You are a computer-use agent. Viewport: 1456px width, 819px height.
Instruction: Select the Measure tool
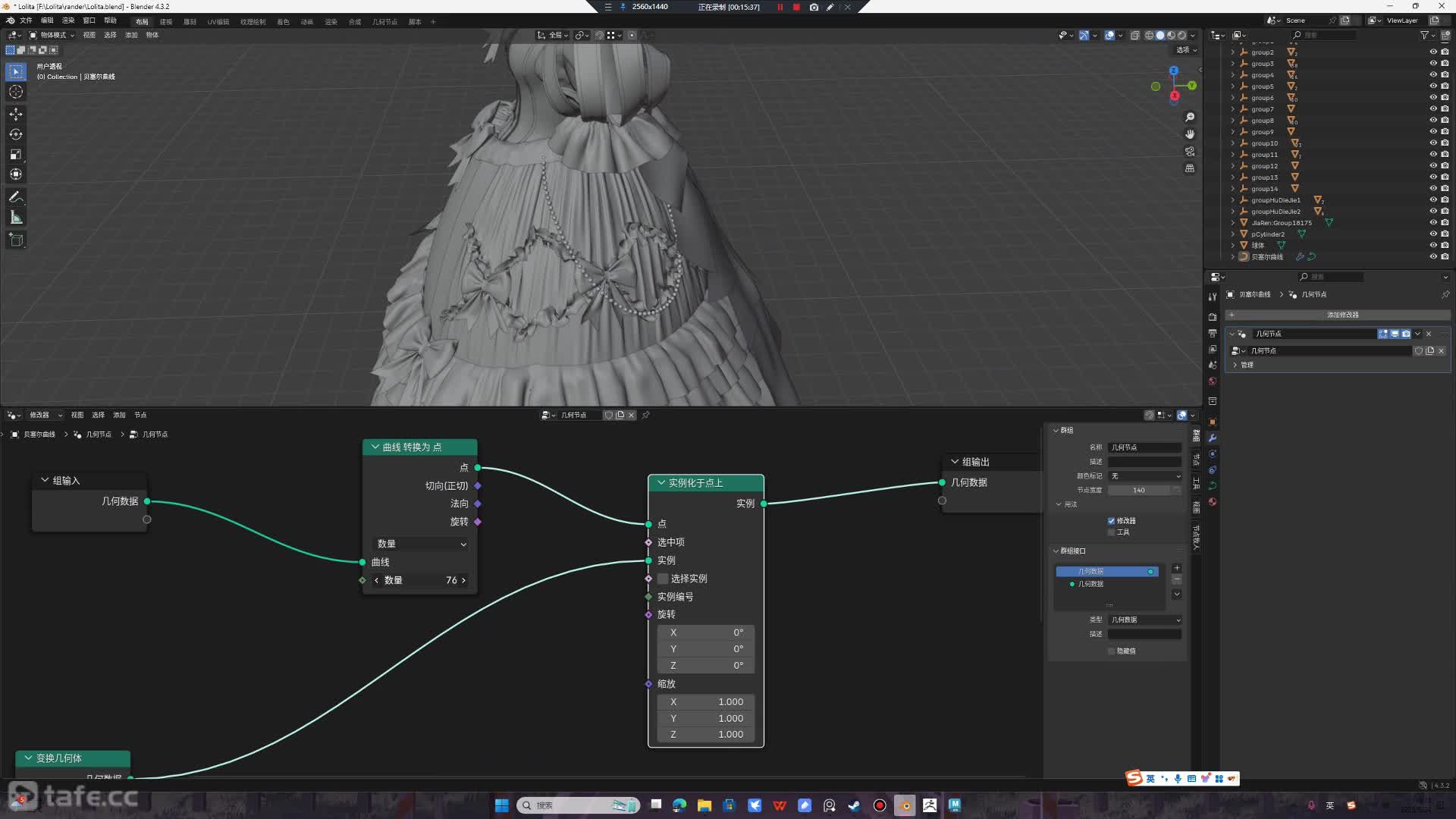(x=16, y=218)
